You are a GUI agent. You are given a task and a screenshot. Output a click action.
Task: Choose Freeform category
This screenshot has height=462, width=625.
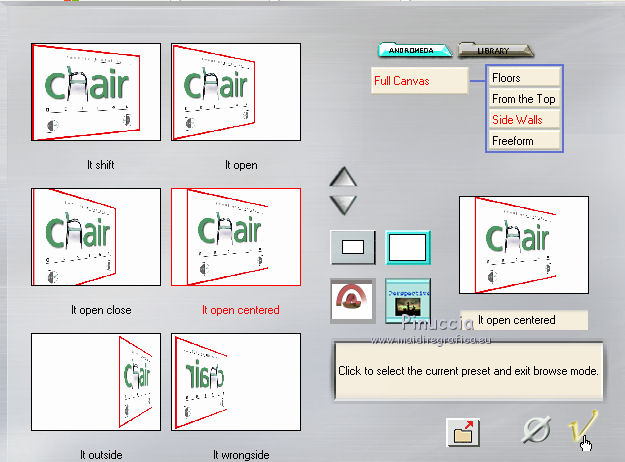(524, 141)
